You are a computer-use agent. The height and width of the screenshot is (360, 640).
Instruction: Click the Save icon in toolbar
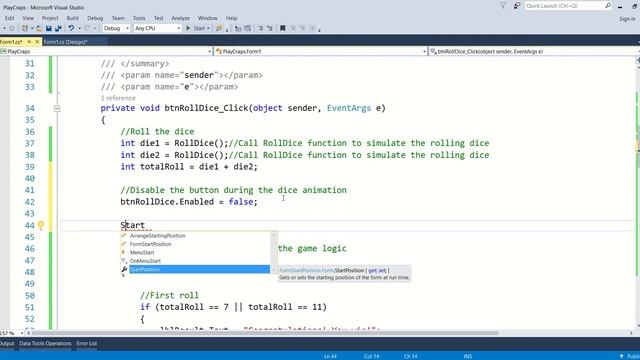coord(49,29)
